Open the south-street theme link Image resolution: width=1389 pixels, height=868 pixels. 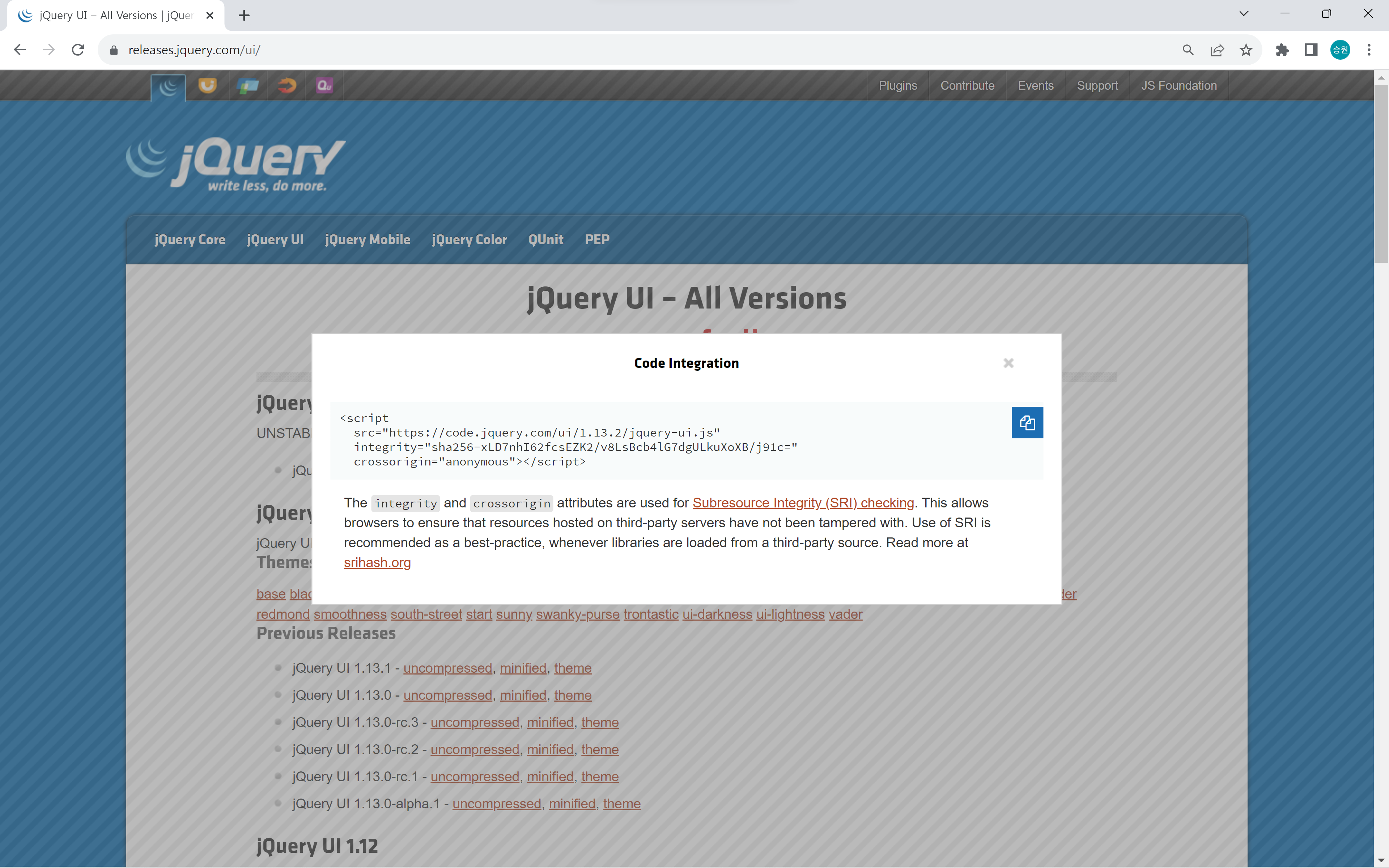(x=426, y=614)
